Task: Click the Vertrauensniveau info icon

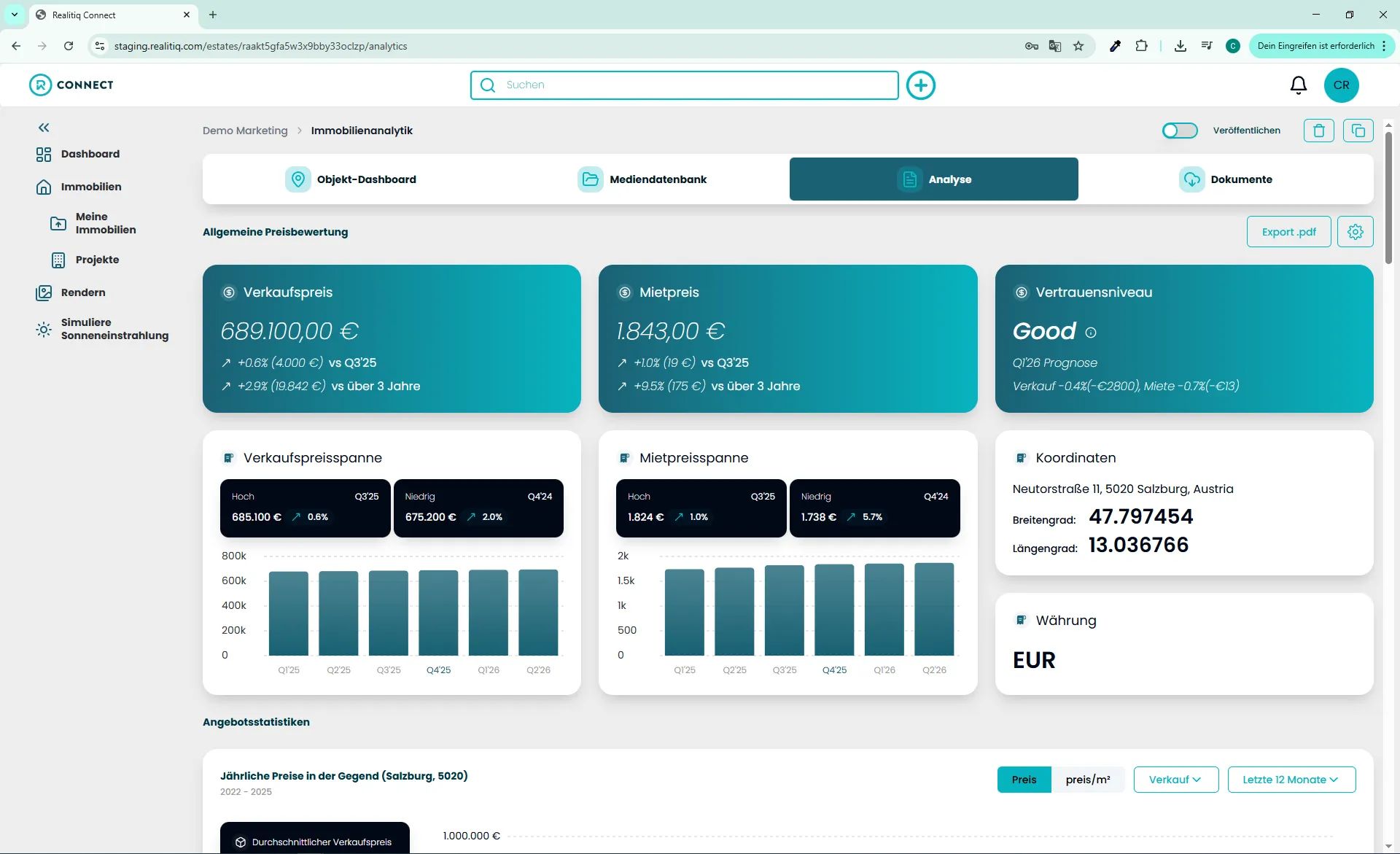Action: 1090,333
